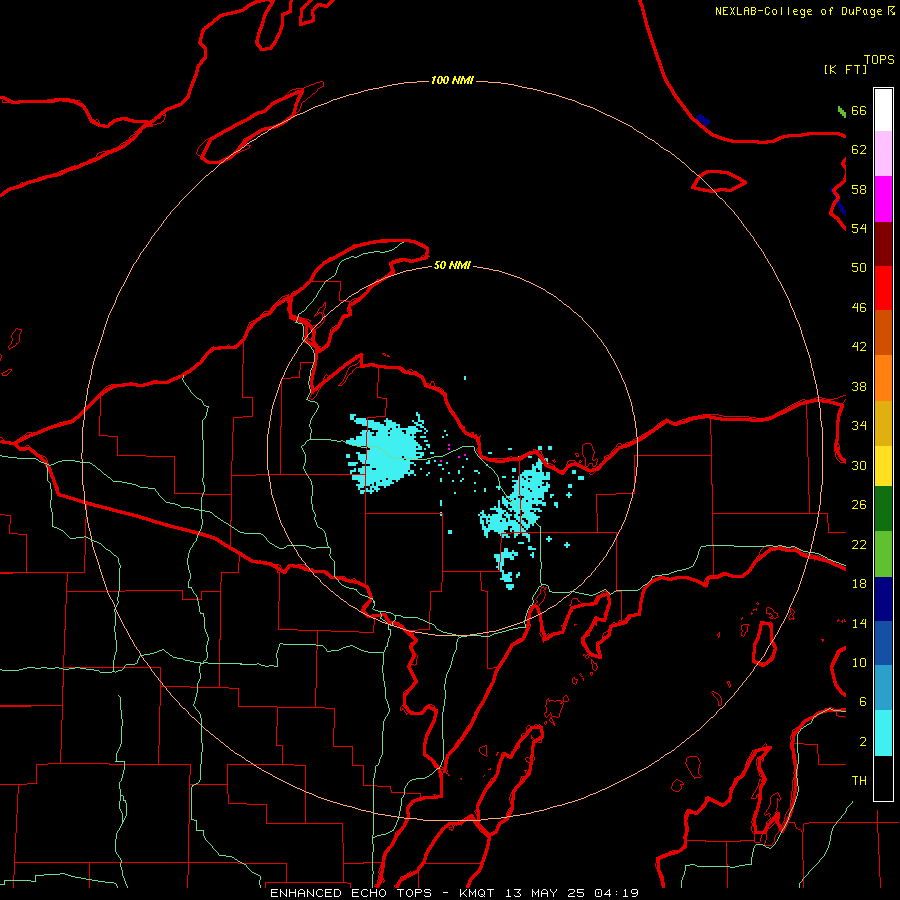Click the 46 legend value
Image resolution: width=900 pixels, height=900 pixels.
coord(859,308)
